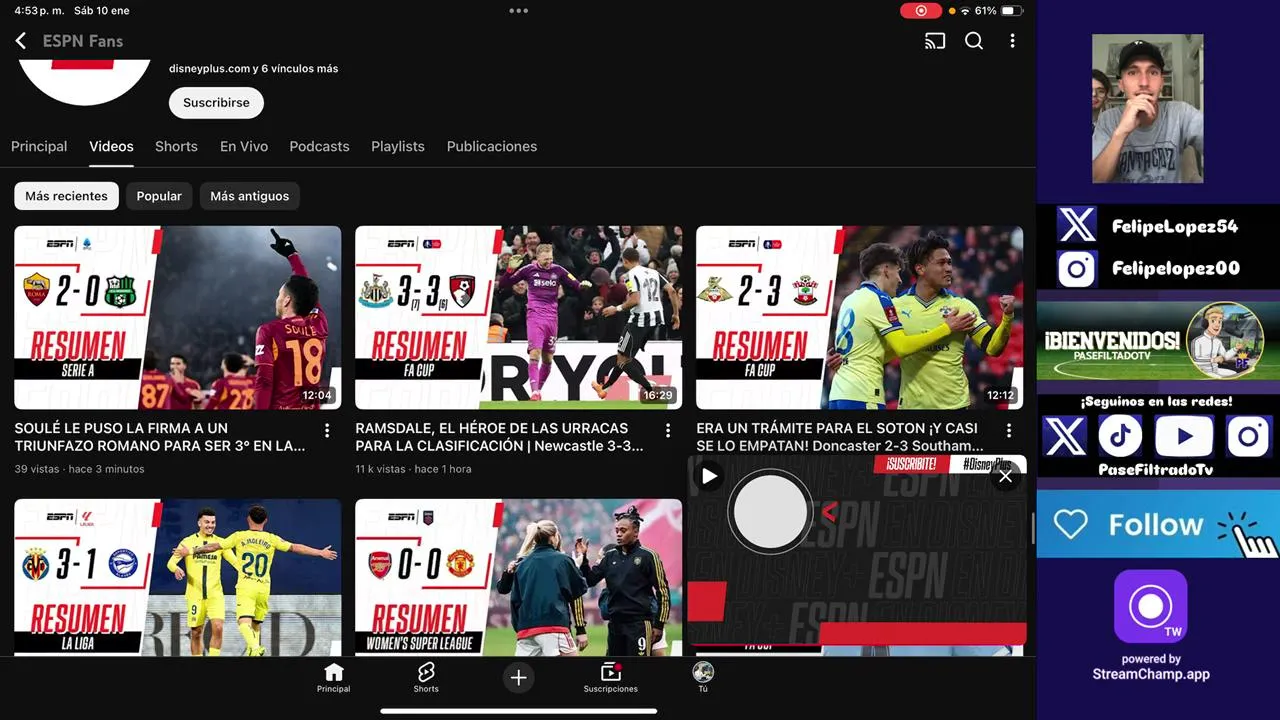Switch to the Principal channel tab
1280x720 pixels.
(39, 146)
